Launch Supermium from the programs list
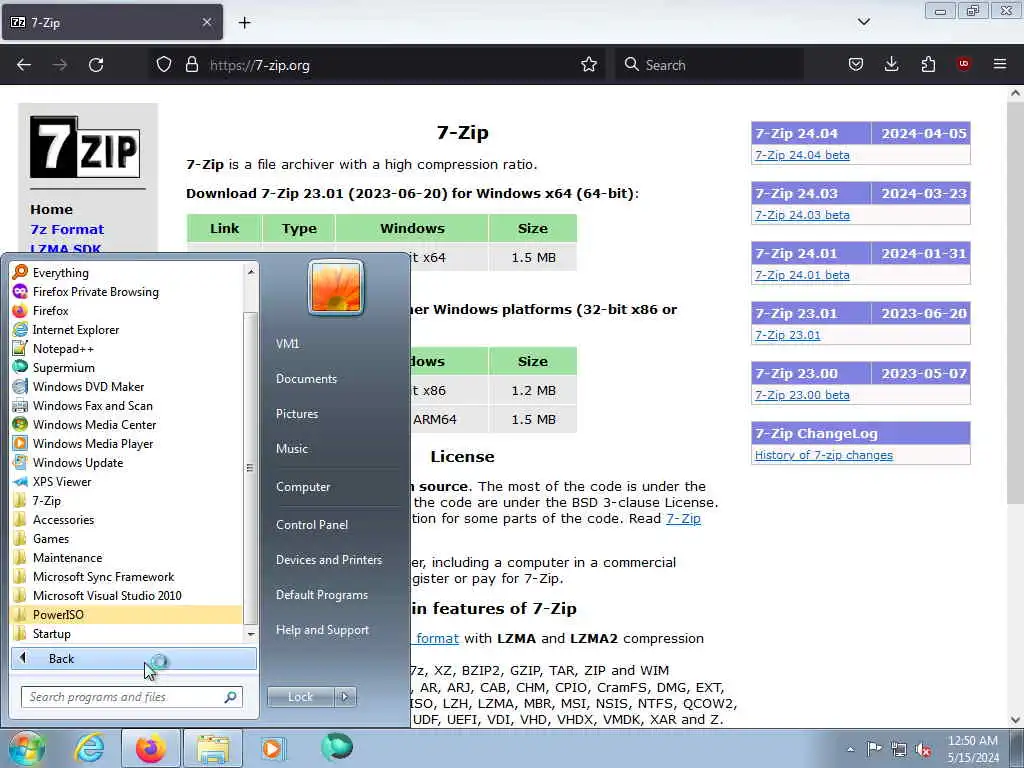This screenshot has width=1024, height=768. click(63, 367)
